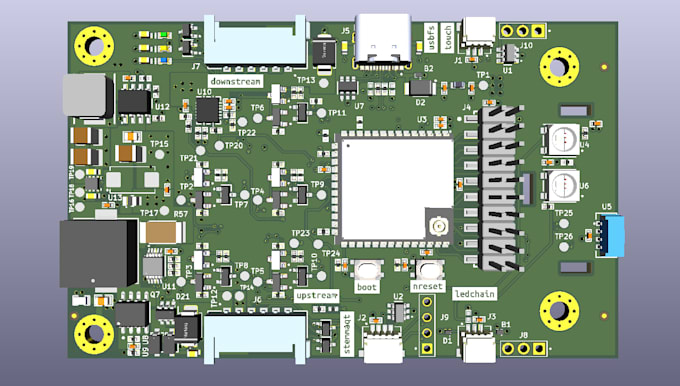Click the 'U3' designator text

point(422,119)
